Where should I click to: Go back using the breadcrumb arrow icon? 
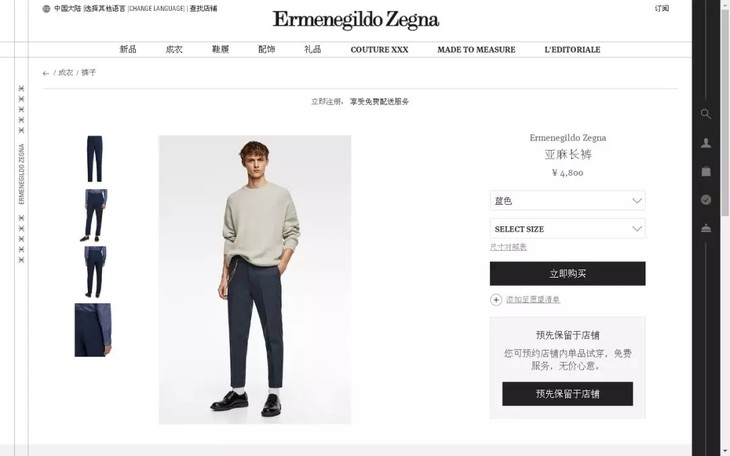tap(46, 73)
